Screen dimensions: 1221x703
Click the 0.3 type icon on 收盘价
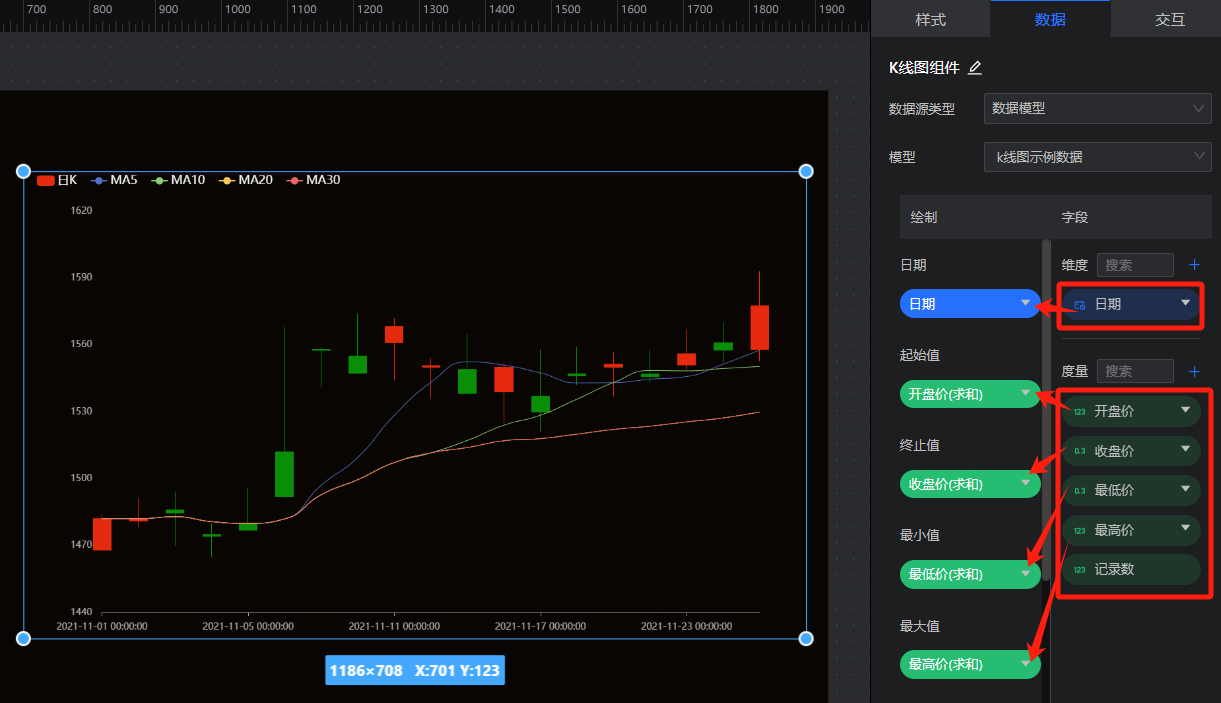(x=1079, y=451)
